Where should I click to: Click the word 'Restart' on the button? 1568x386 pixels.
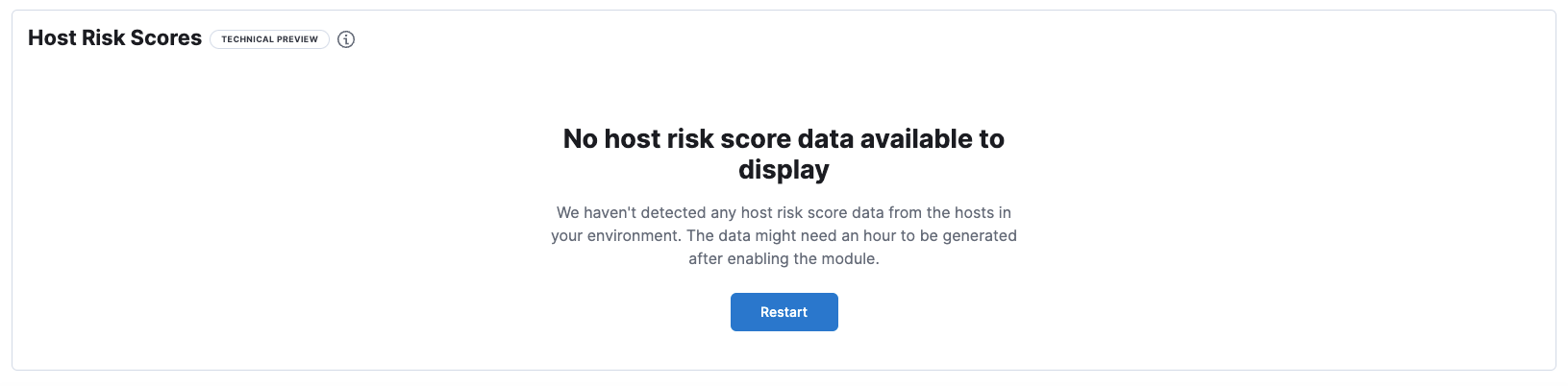point(784,312)
